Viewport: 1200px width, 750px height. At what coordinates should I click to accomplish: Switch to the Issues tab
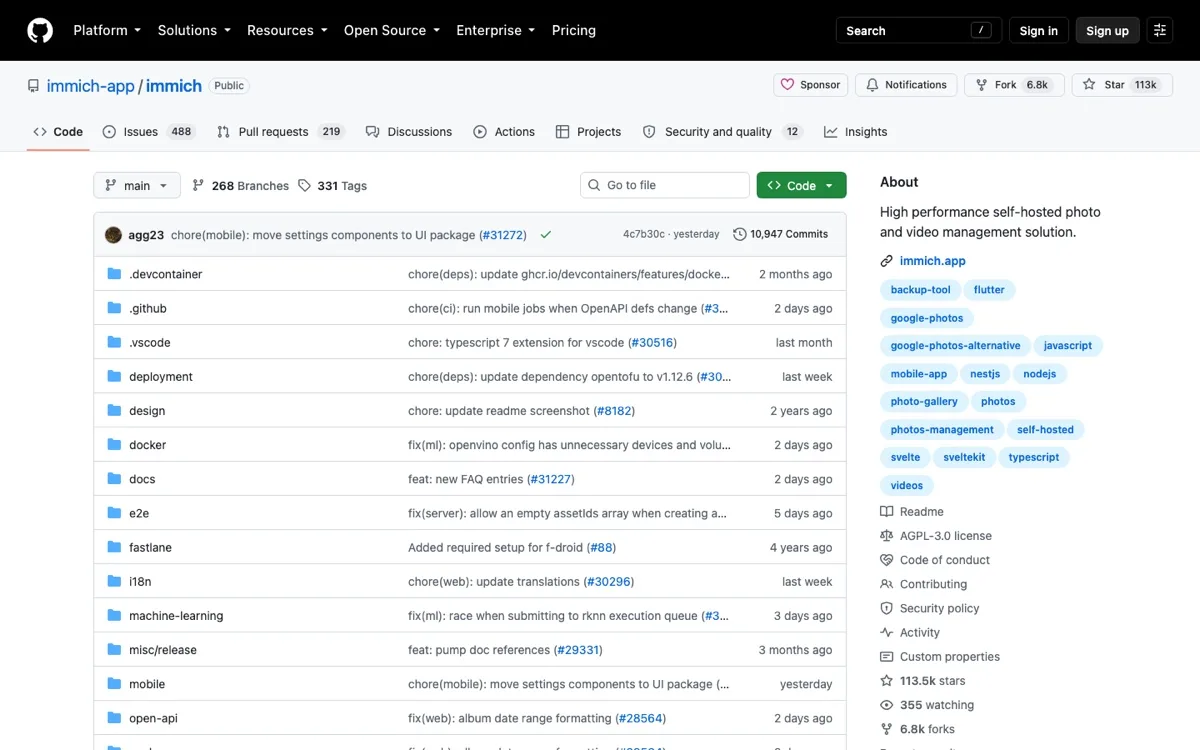point(149,132)
